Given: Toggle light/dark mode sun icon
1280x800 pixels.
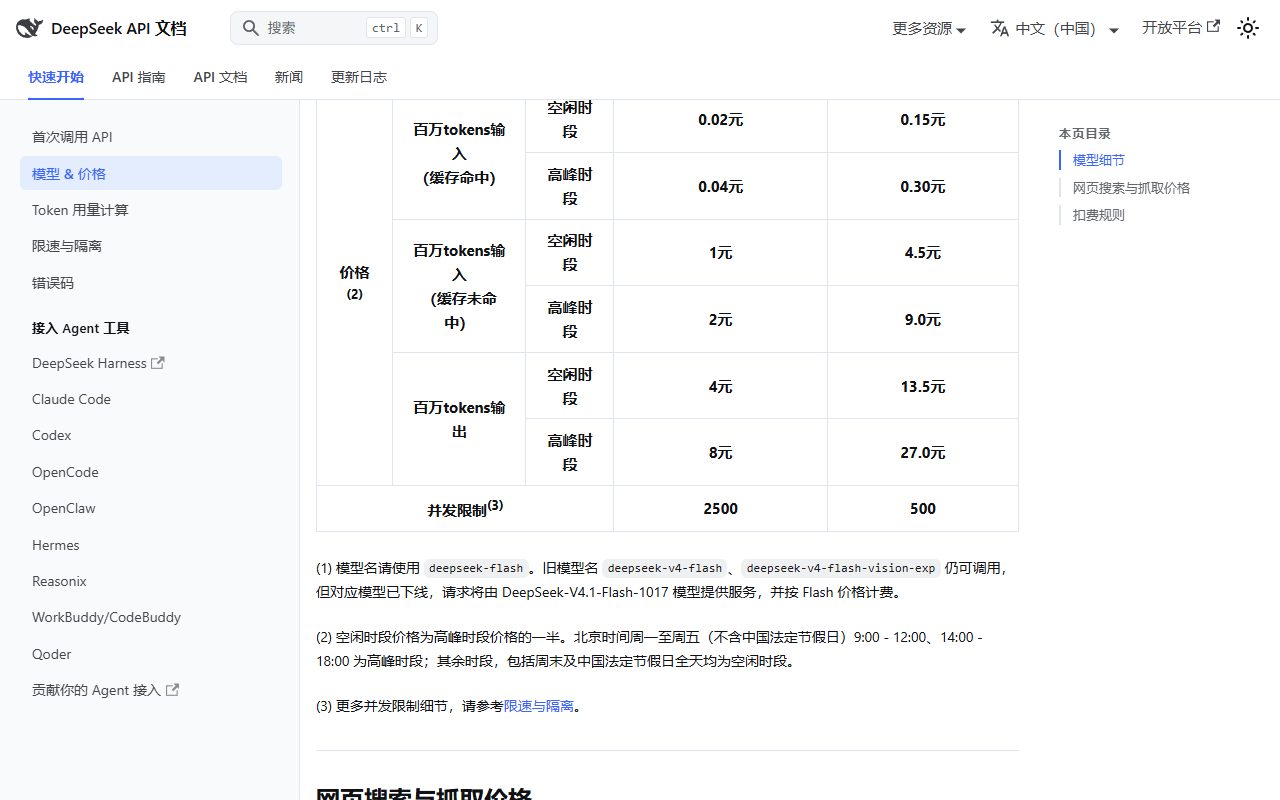Looking at the screenshot, I should click(1248, 28).
